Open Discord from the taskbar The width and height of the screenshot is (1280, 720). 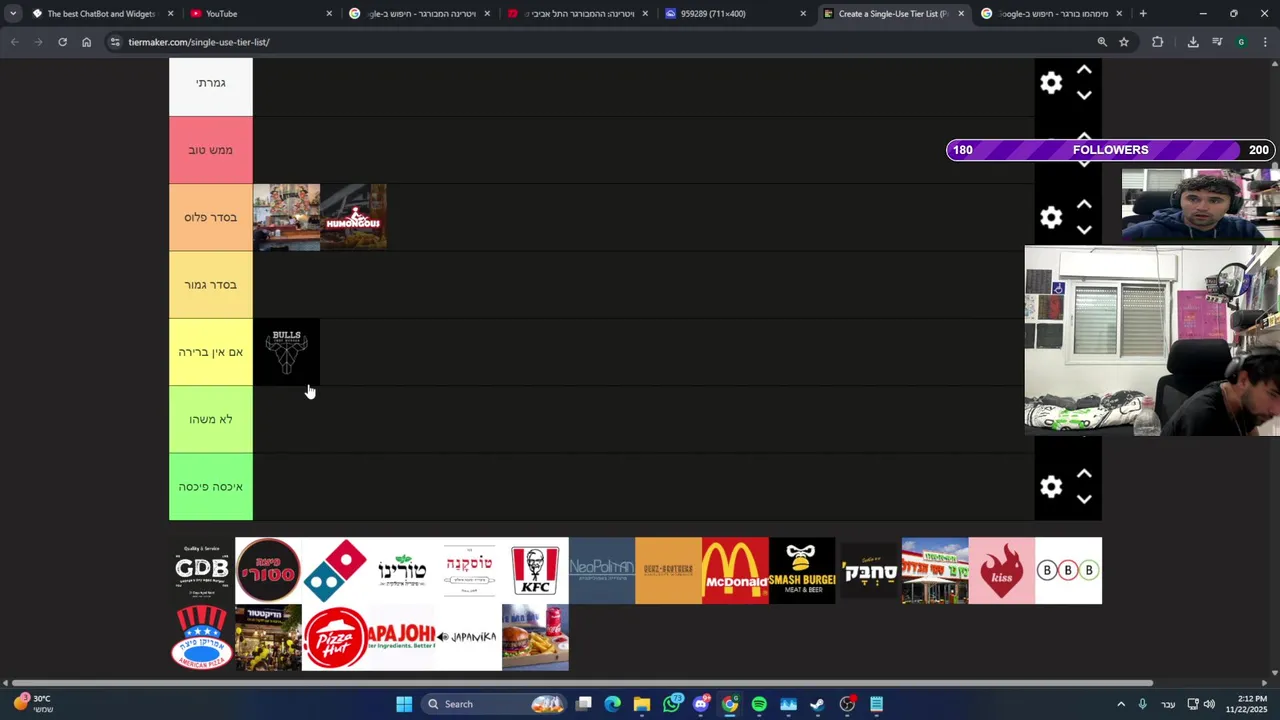(x=701, y=704)
